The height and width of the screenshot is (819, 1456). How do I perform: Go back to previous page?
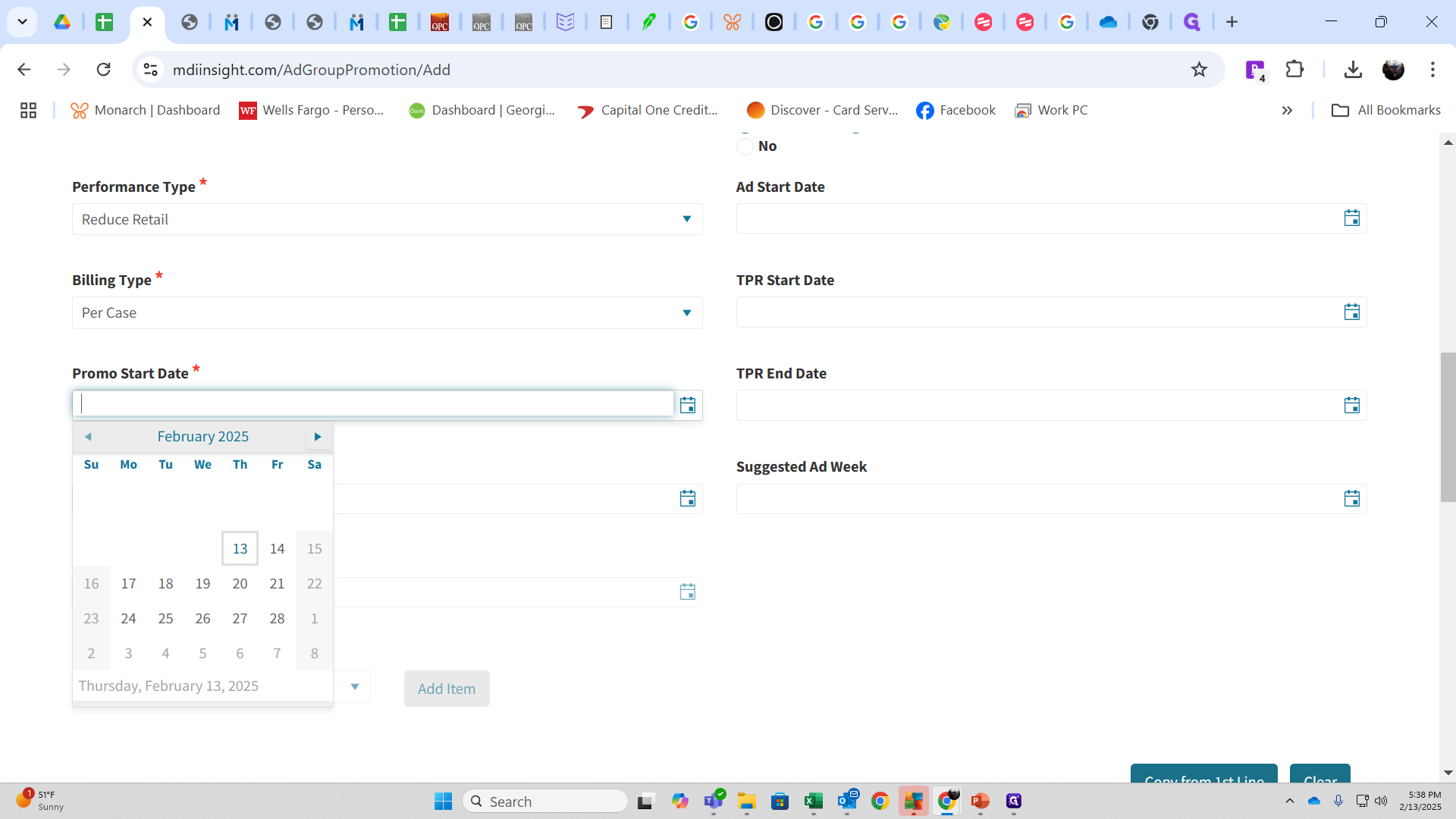coord(24,70)
